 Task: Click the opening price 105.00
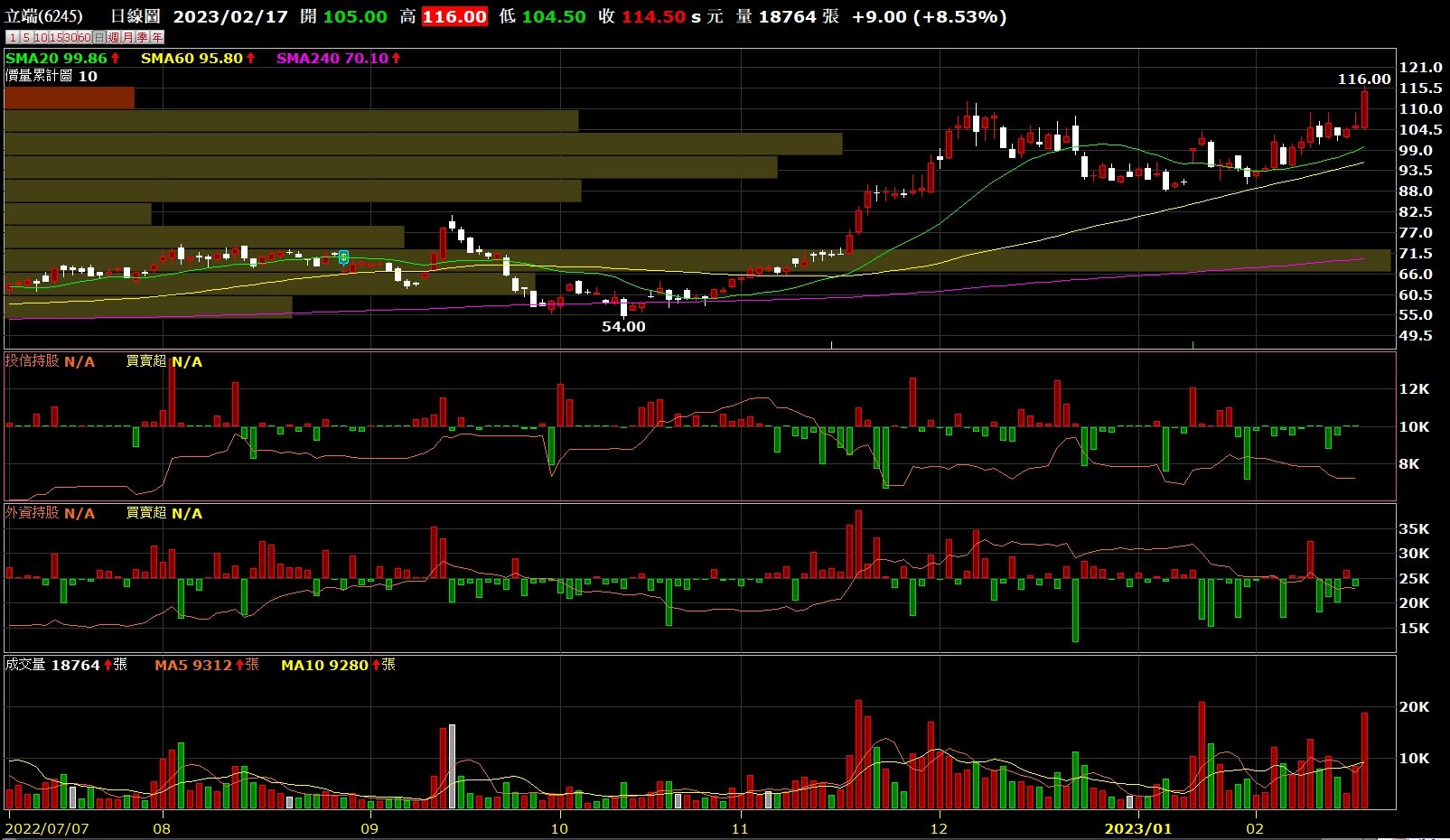click(x=355, y=16)
